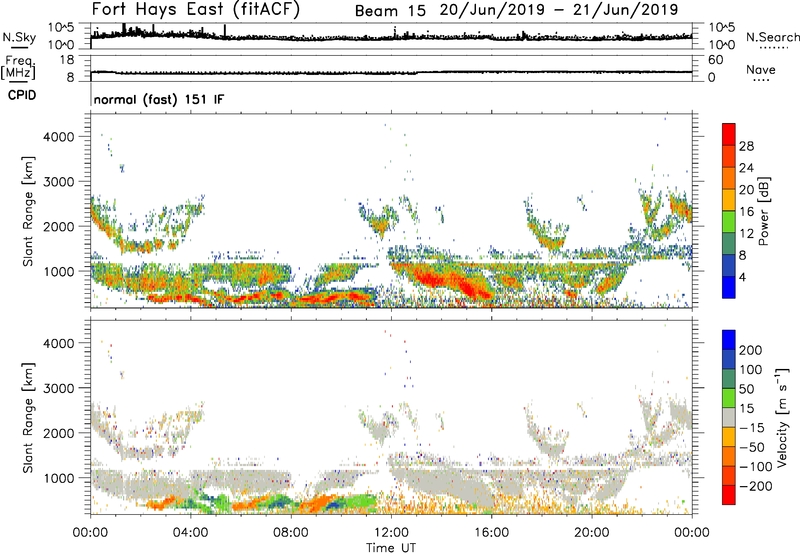This screenshot has height=554, width=800.
Task: Click the '16:00' time tick label
Action: [491, 533]
